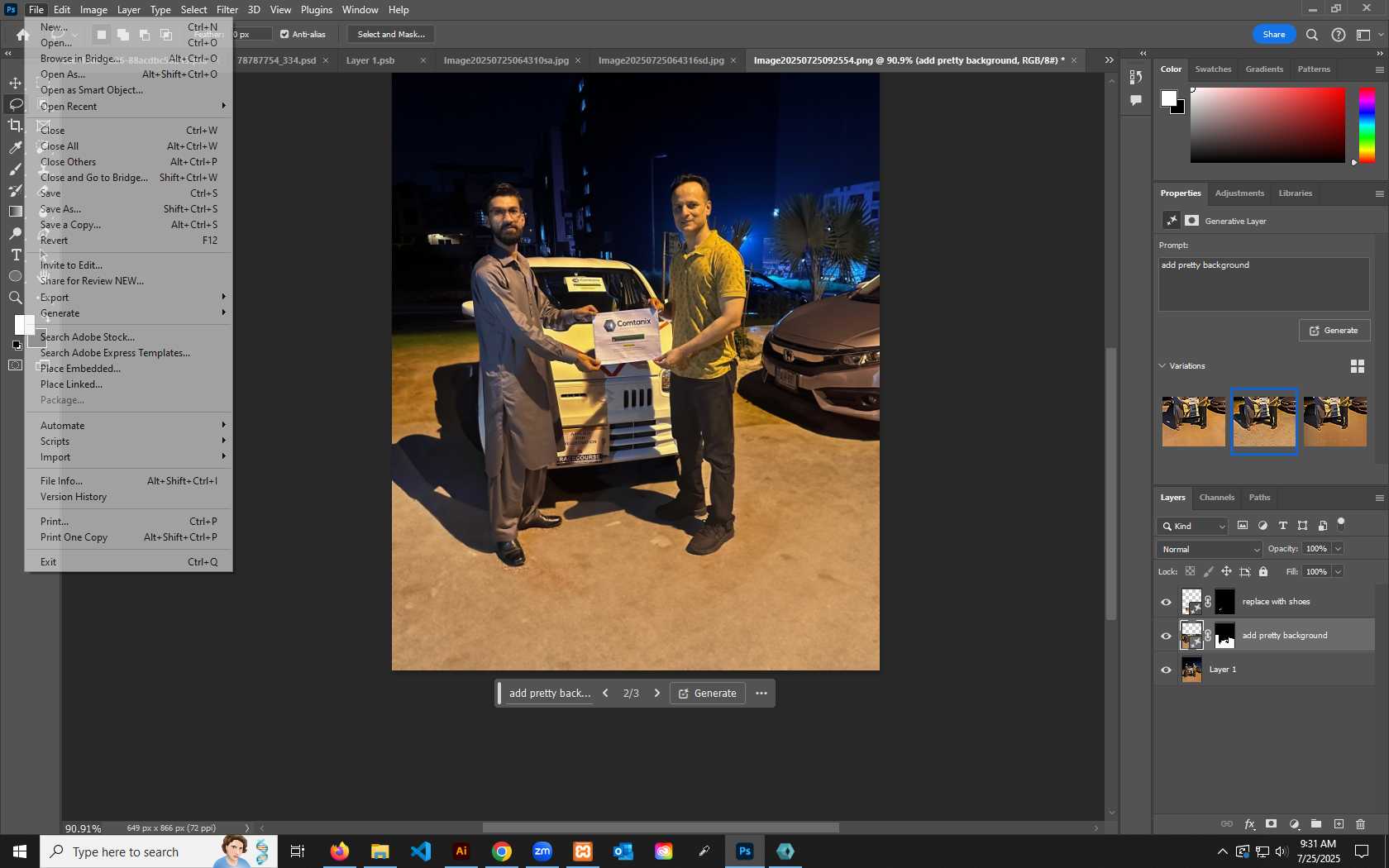This screenshot has height=868, width=1389.
Task: Select the Gradient tool
Action: 15,212
